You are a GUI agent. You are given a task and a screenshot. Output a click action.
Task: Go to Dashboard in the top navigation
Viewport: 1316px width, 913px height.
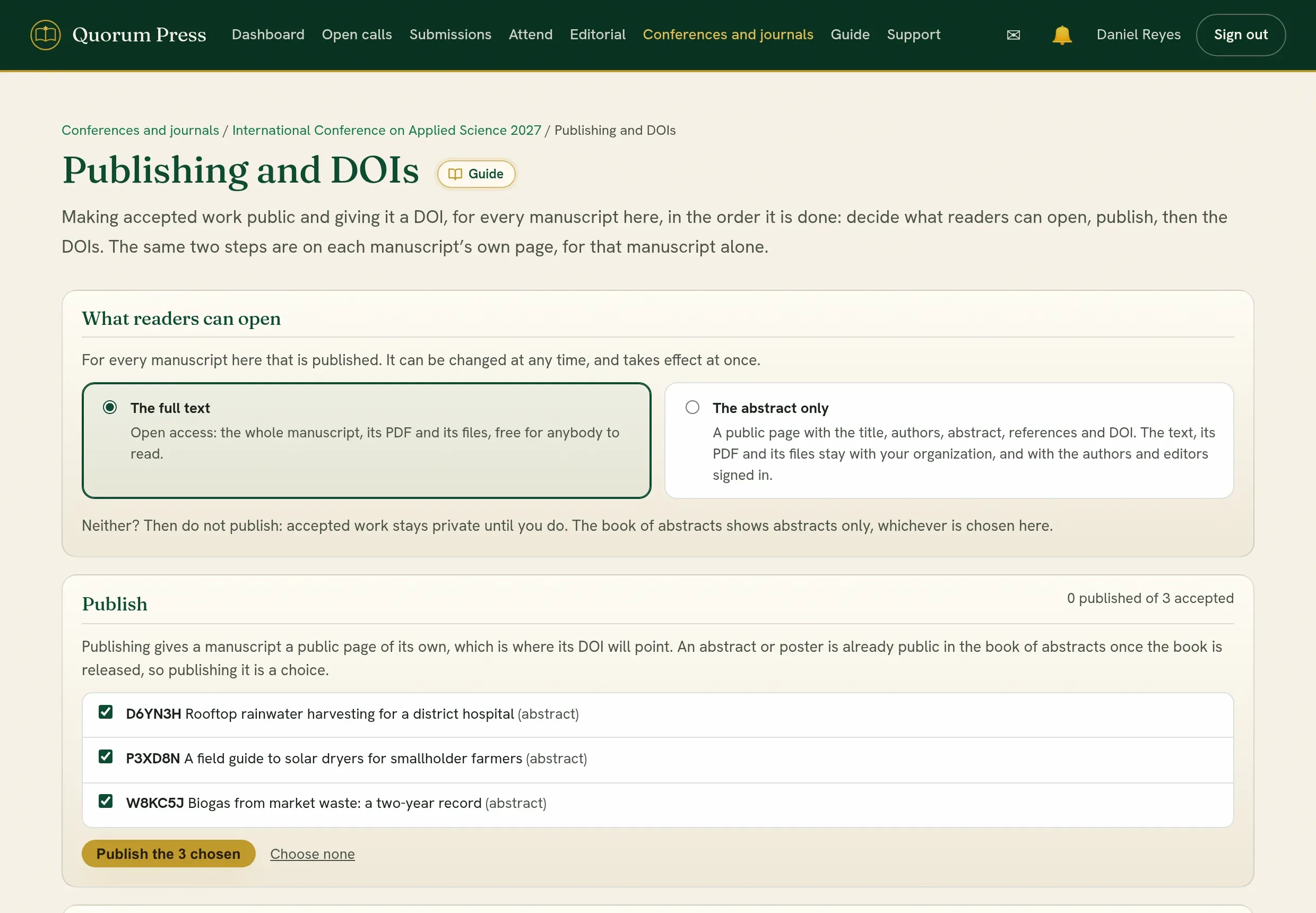click(267, 35)
